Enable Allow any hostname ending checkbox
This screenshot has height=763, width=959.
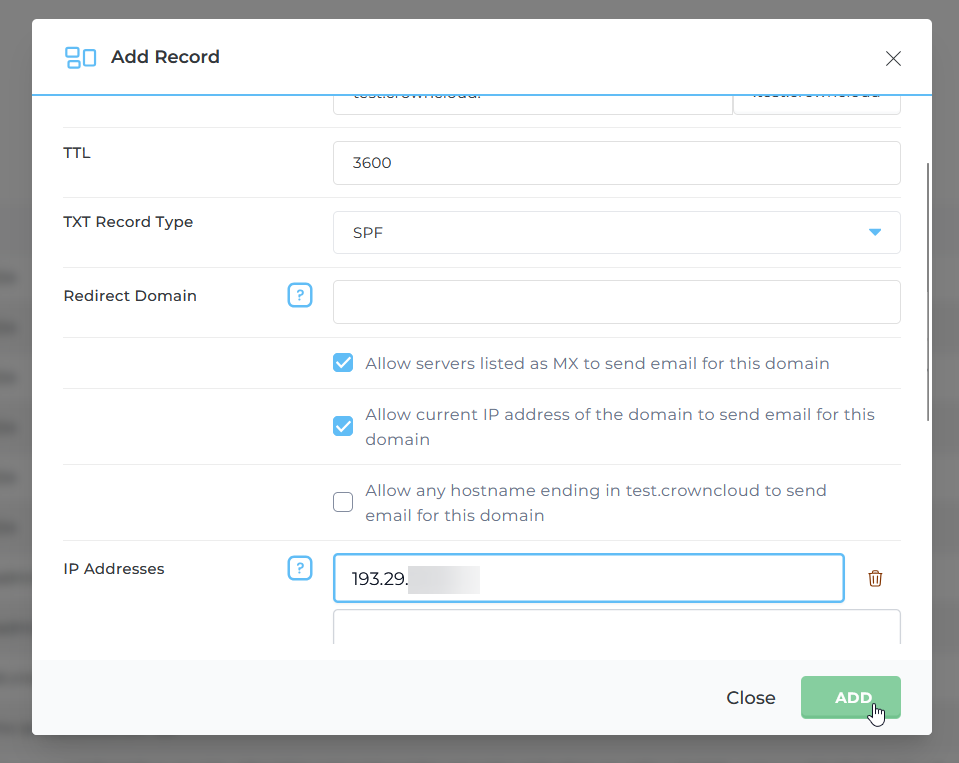[343, 502]
